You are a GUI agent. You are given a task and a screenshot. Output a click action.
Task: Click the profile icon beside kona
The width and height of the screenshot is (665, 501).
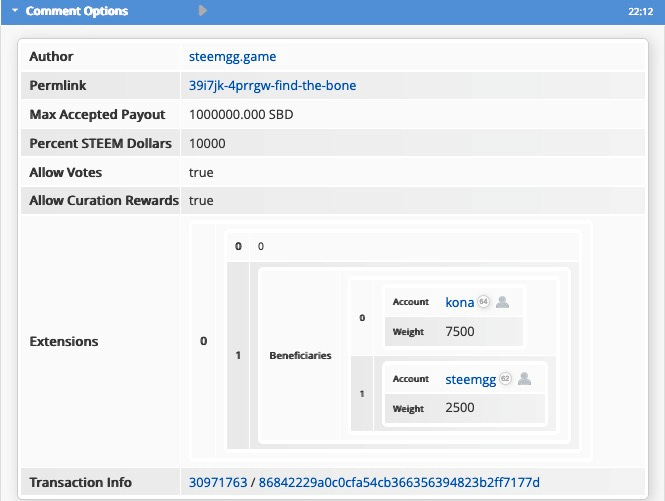point(503,302)
